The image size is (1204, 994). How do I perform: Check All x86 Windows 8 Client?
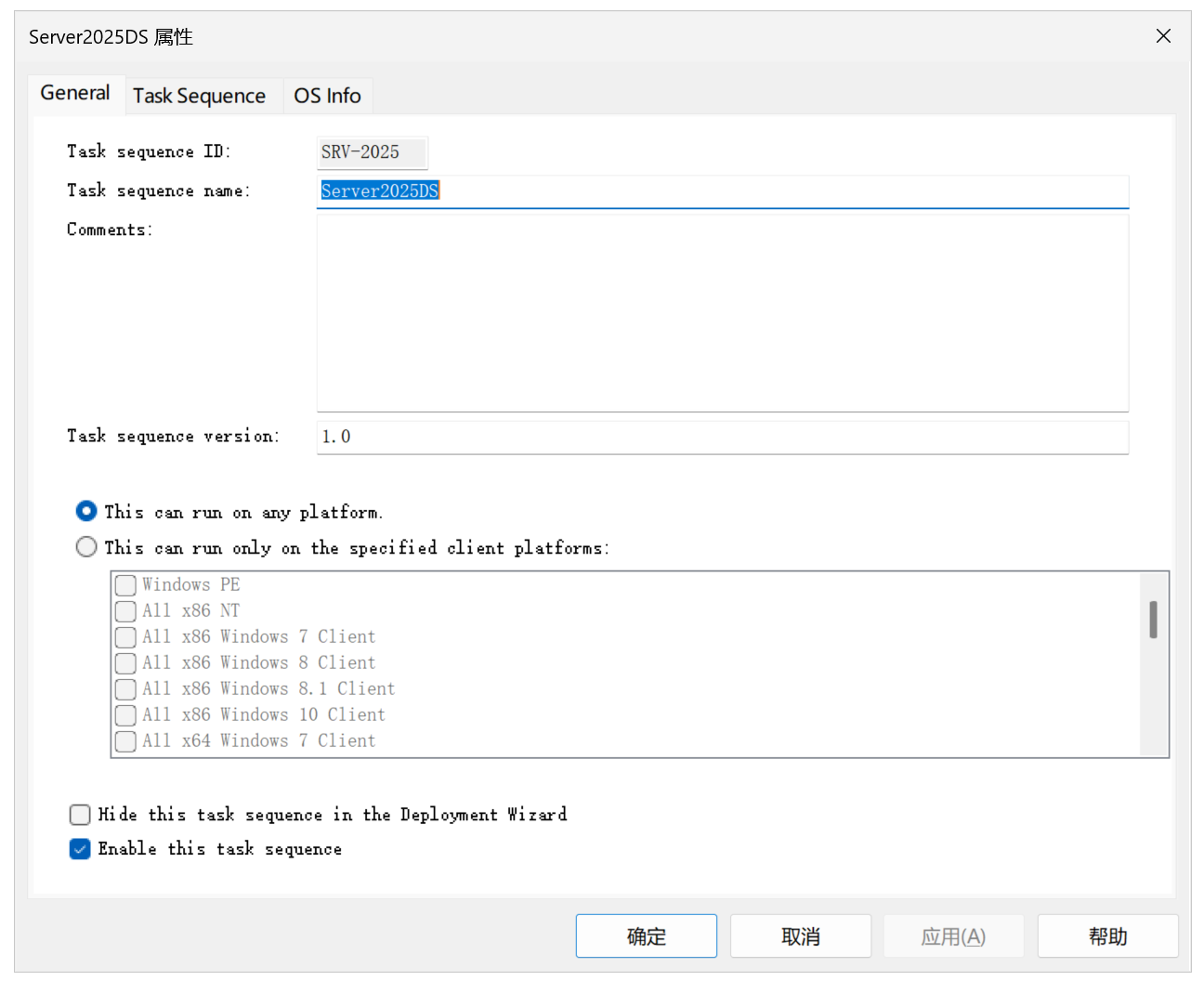(125, 663)
